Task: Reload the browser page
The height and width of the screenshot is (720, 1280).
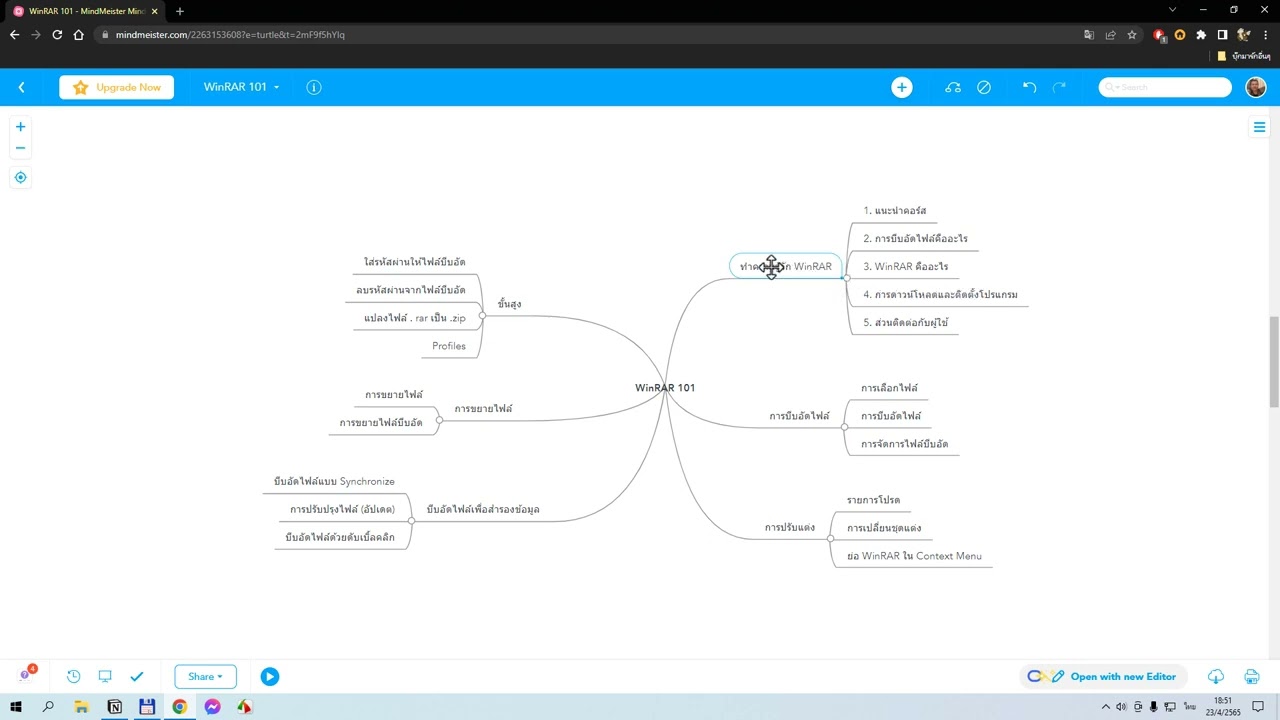Action: [x=57, y=34]
